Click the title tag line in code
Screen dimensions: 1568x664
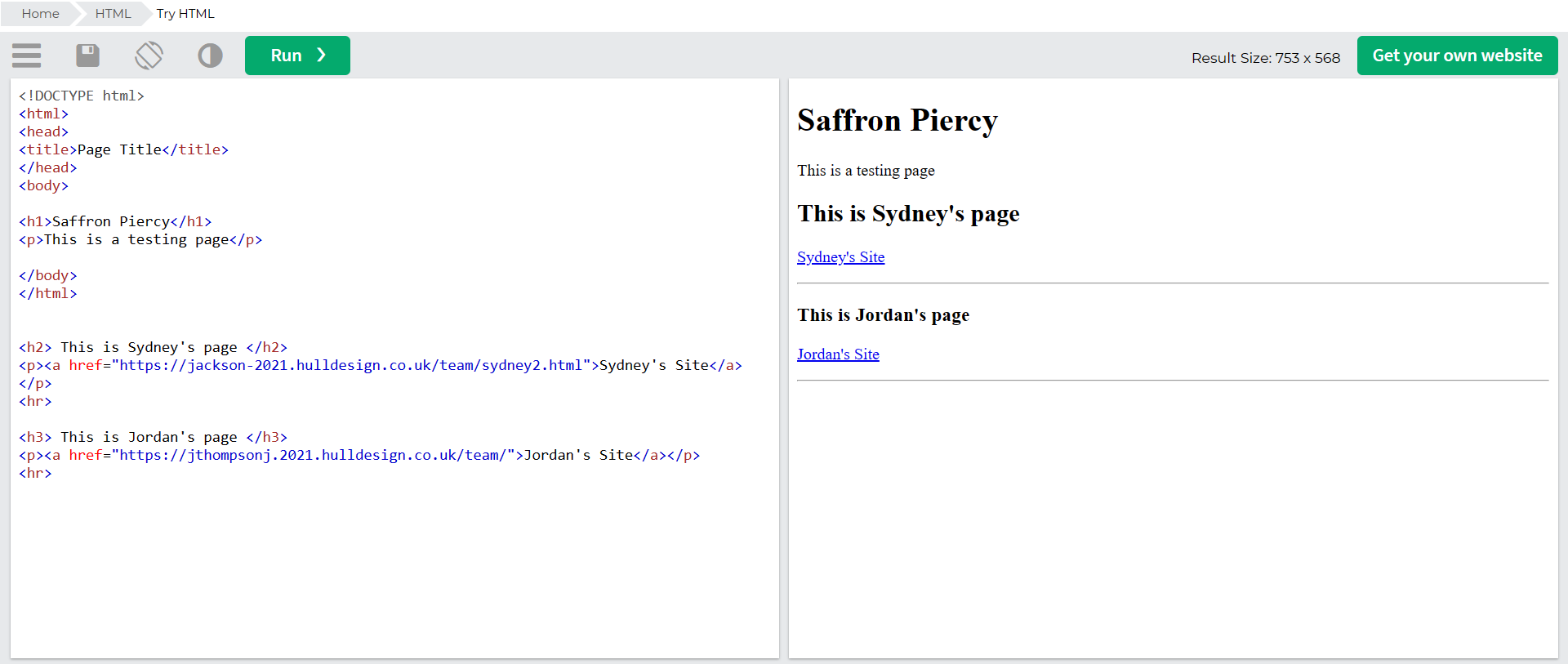(123, 149)
